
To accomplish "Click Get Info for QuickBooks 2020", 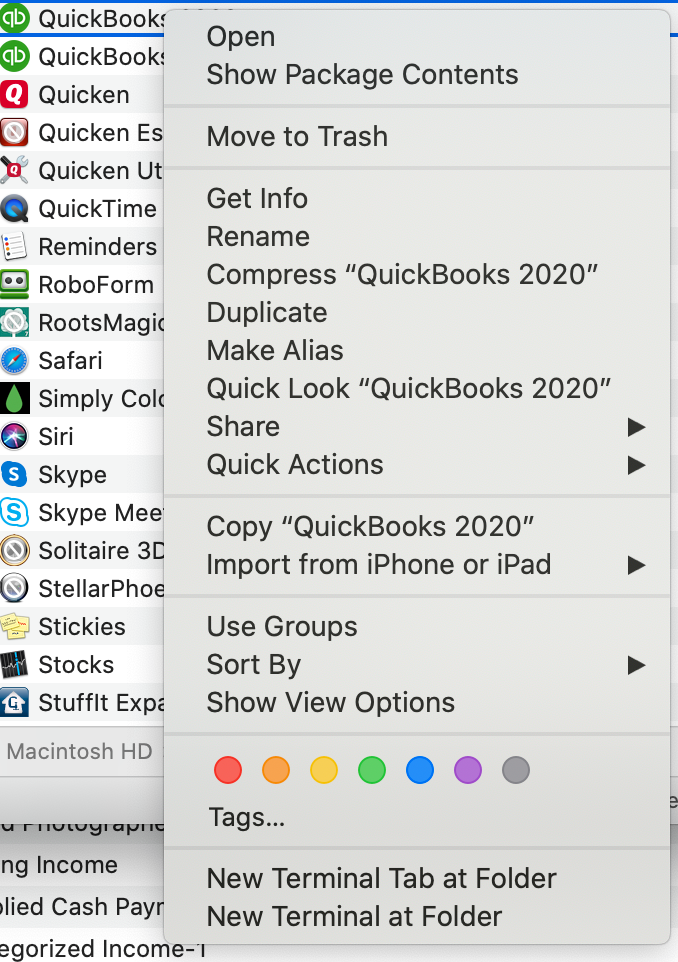I will click(256, 198).
